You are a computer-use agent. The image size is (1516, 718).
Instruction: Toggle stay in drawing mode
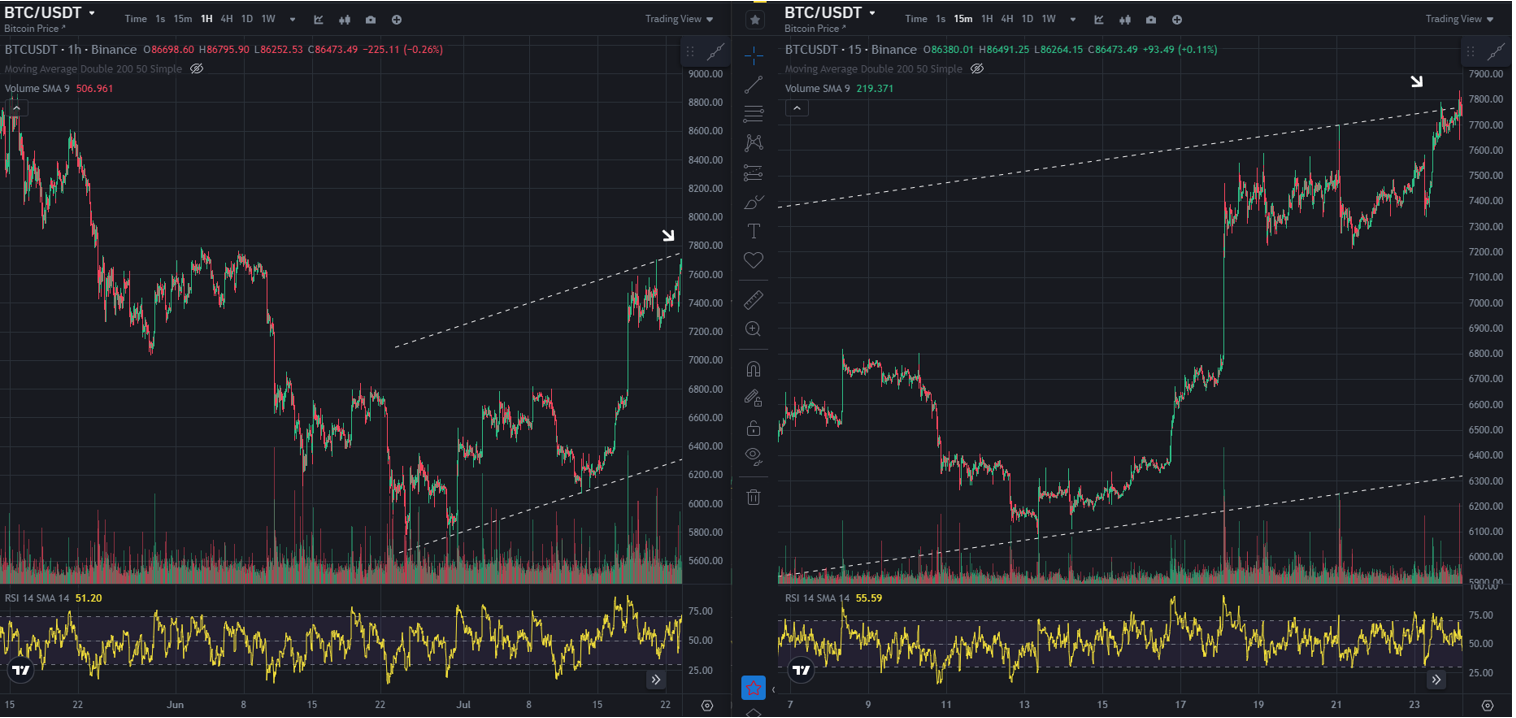[x=754, y=398]
